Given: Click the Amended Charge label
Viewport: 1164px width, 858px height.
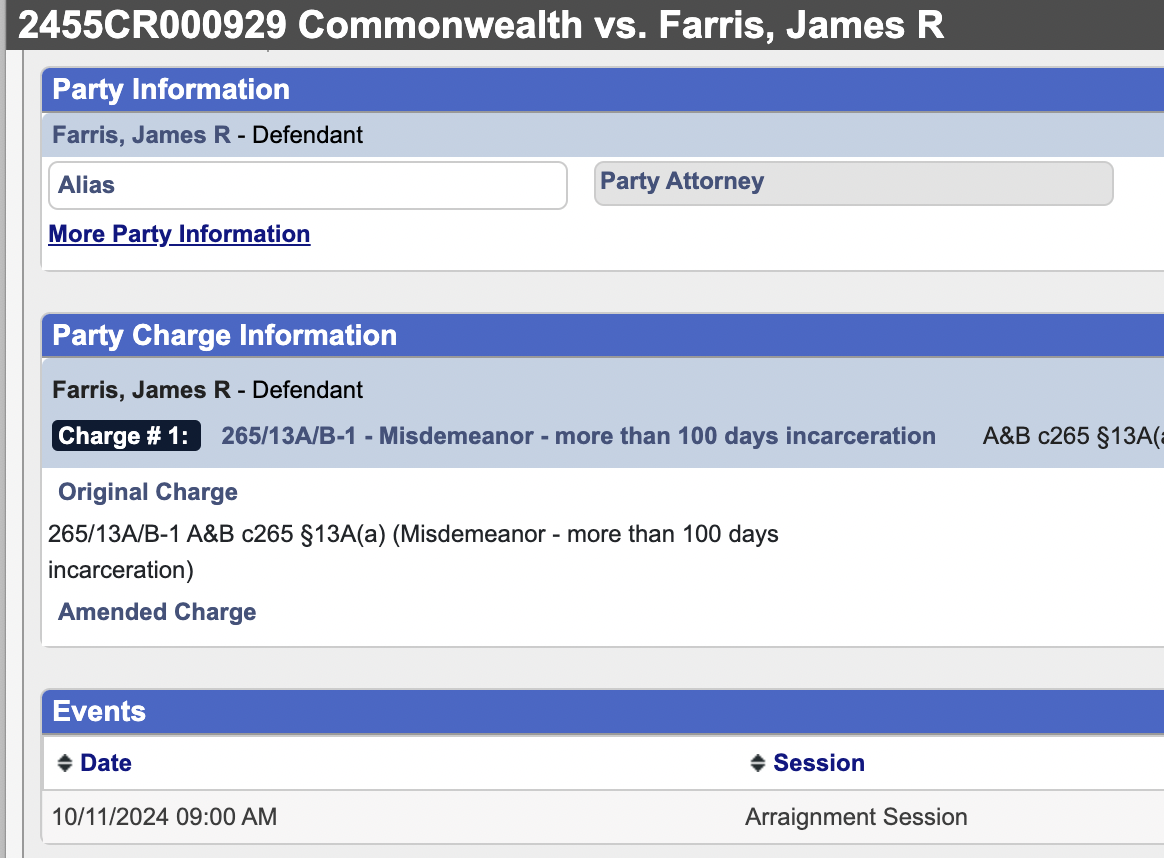Looking at the screenshot, I should point(157,612).
